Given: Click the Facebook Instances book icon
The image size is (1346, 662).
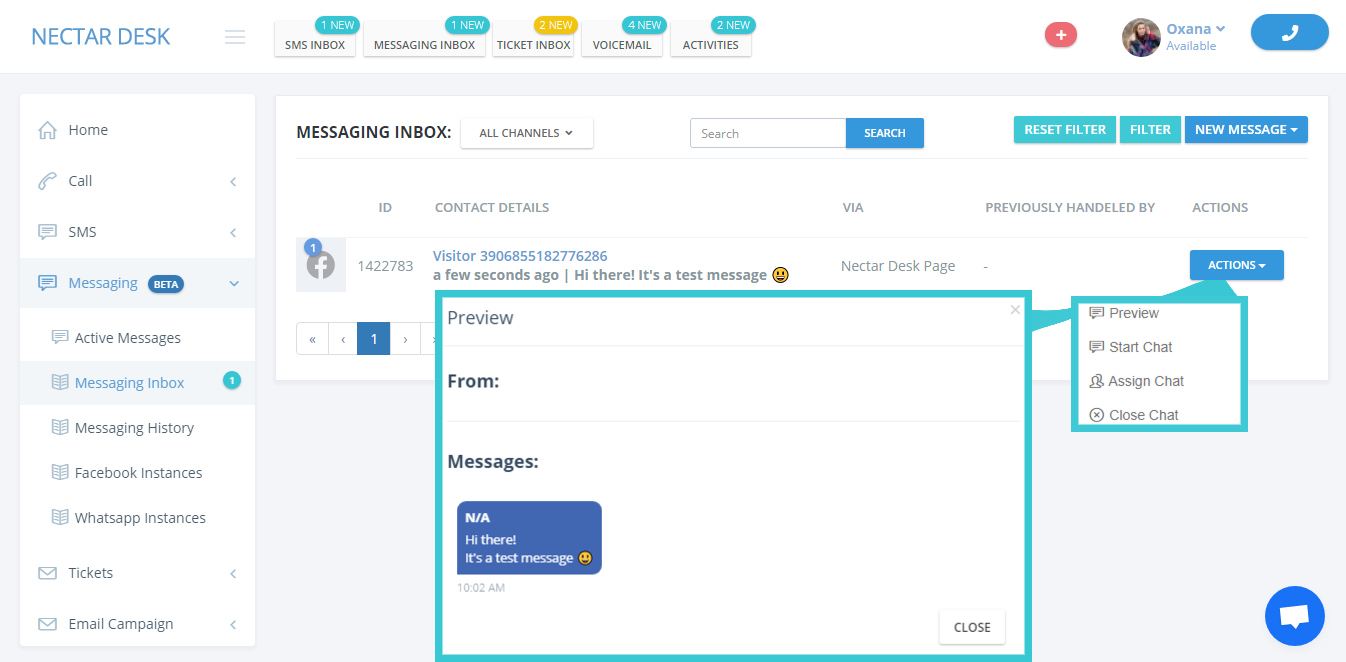Looking at the screenshot, I should [60, 472].
